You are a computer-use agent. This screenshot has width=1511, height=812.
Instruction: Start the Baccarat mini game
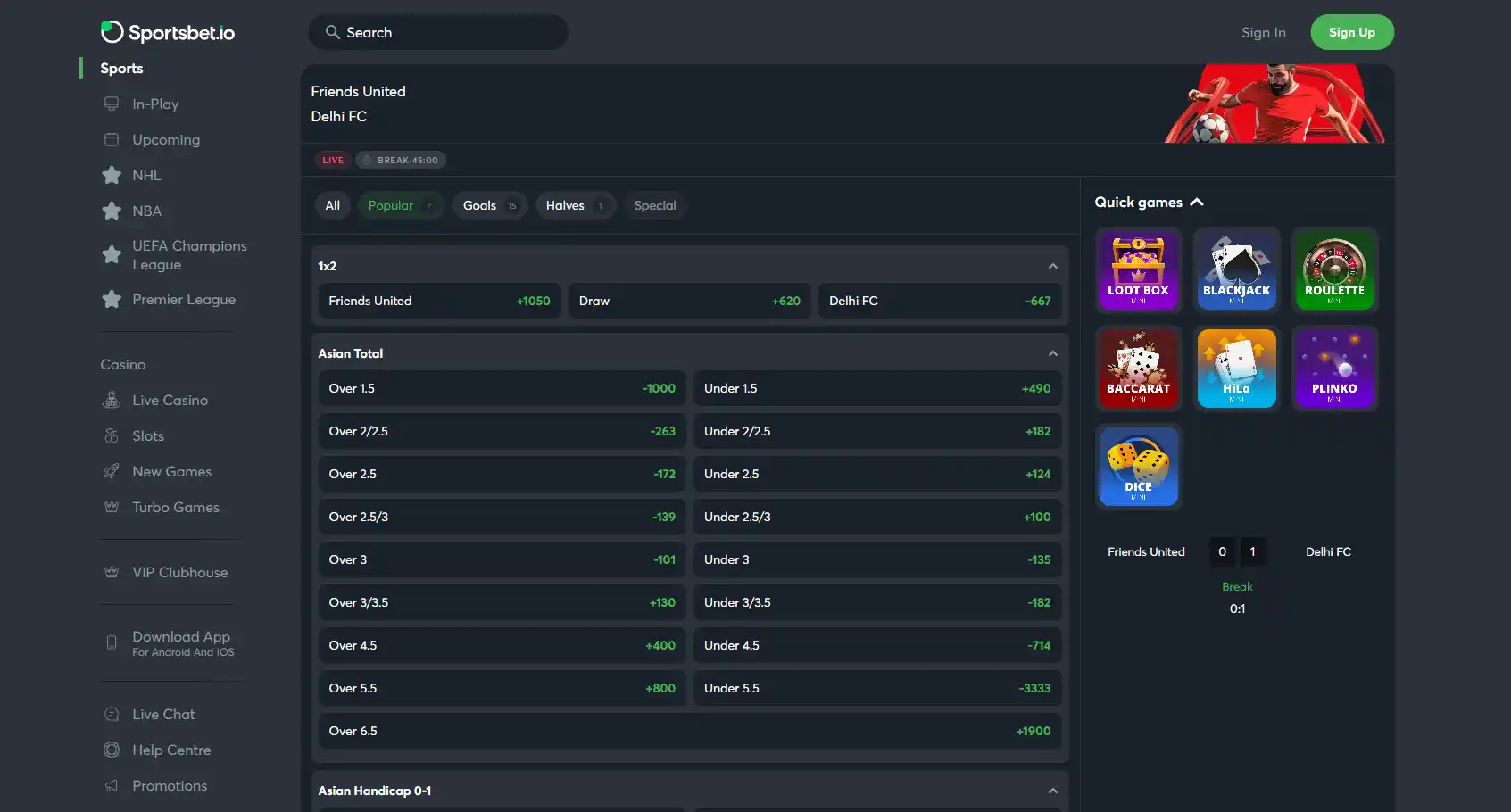pos(1138,368)
